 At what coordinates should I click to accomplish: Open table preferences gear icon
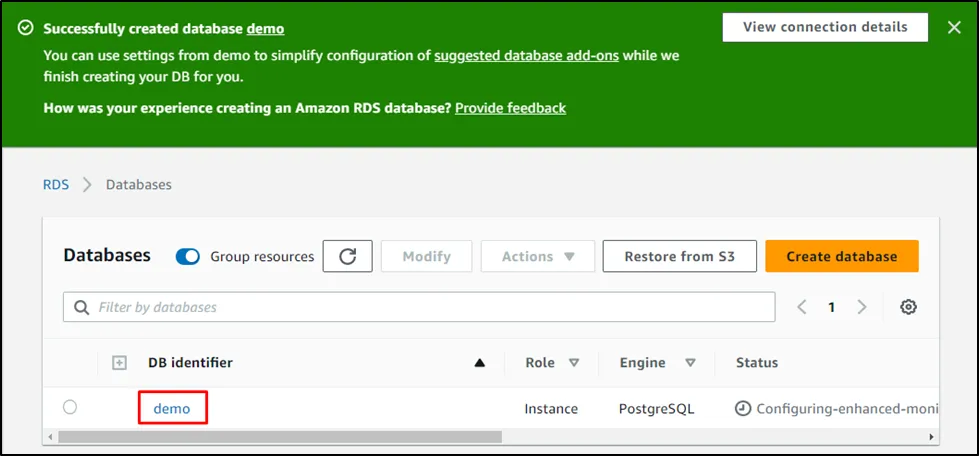click(x=908, y=308)
